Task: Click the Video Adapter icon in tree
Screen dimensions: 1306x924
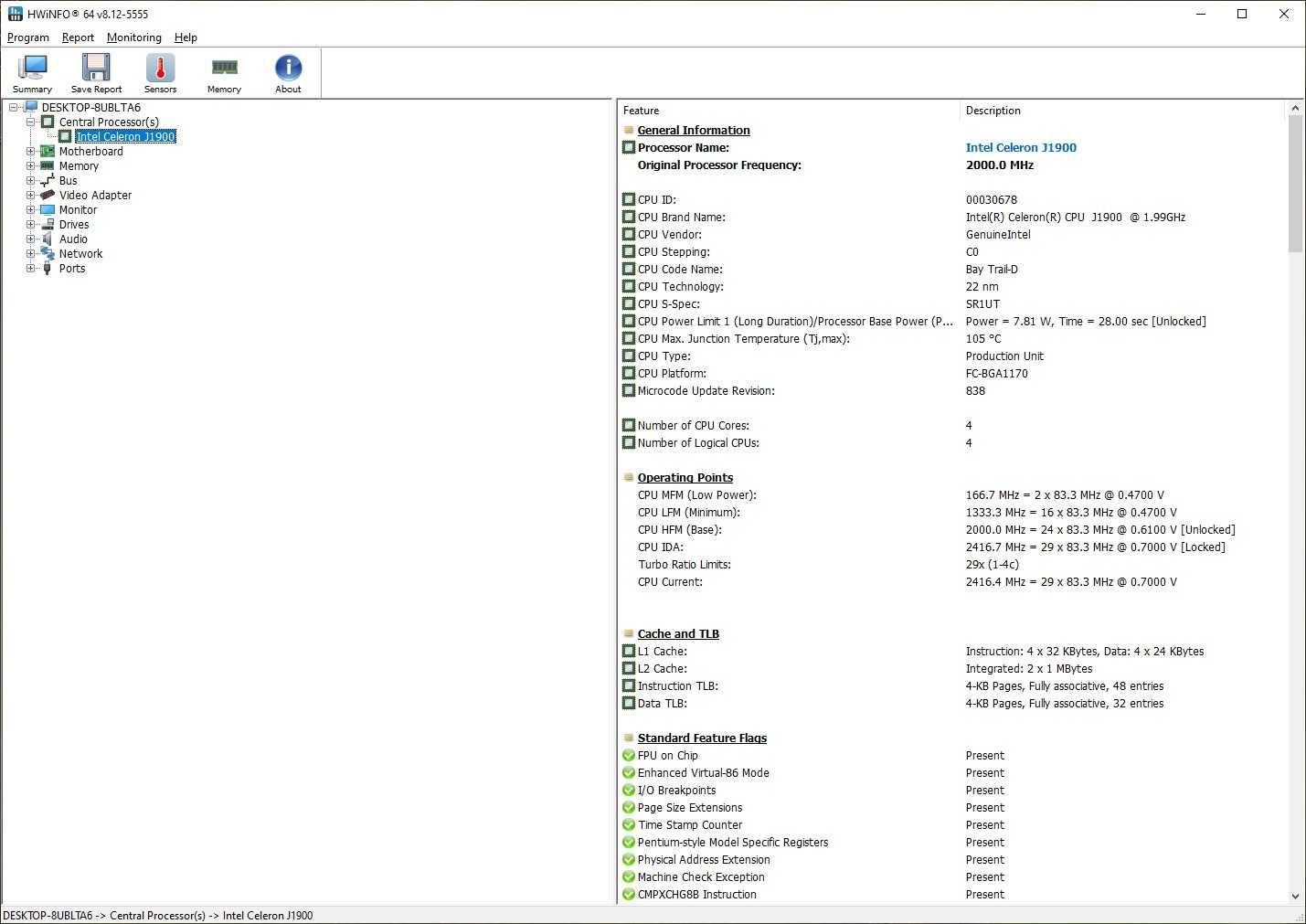Action: 48,196
